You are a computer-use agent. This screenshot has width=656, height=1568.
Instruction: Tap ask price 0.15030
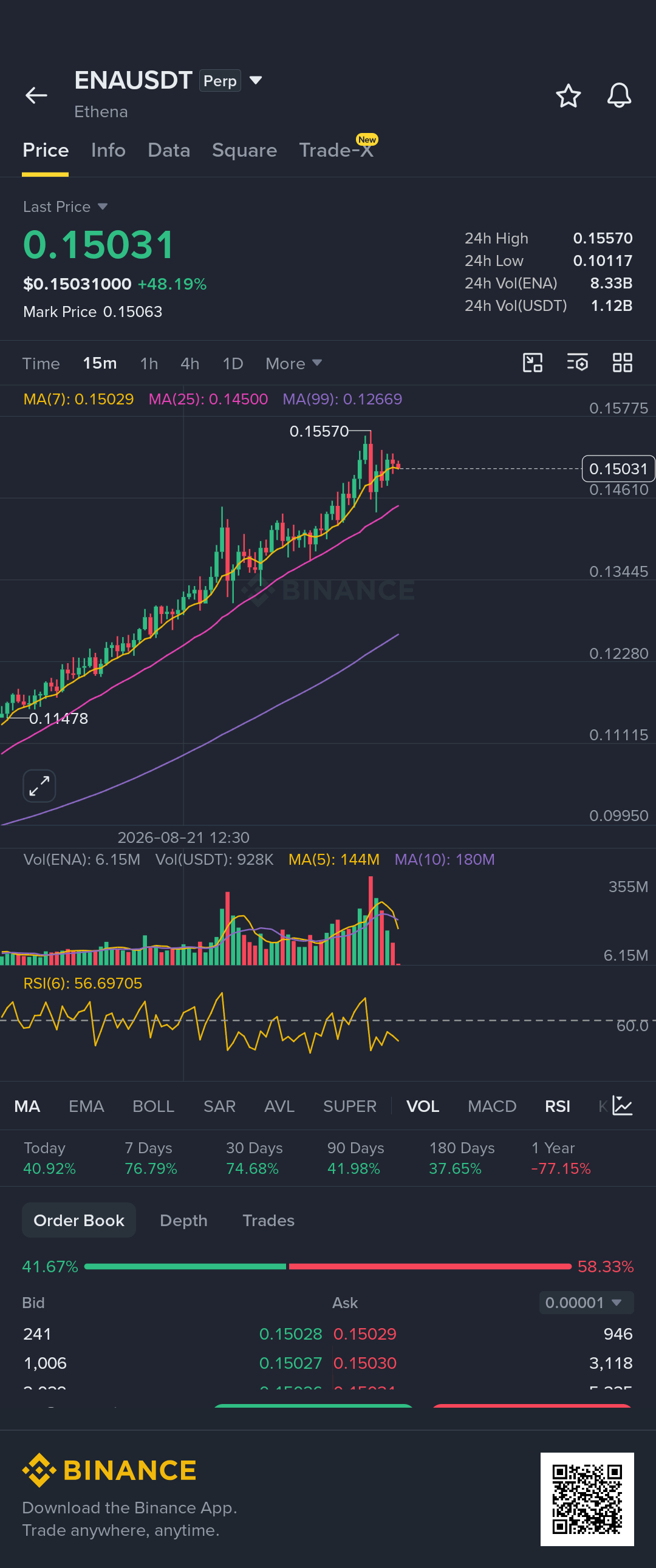[x=365, y=1363]
